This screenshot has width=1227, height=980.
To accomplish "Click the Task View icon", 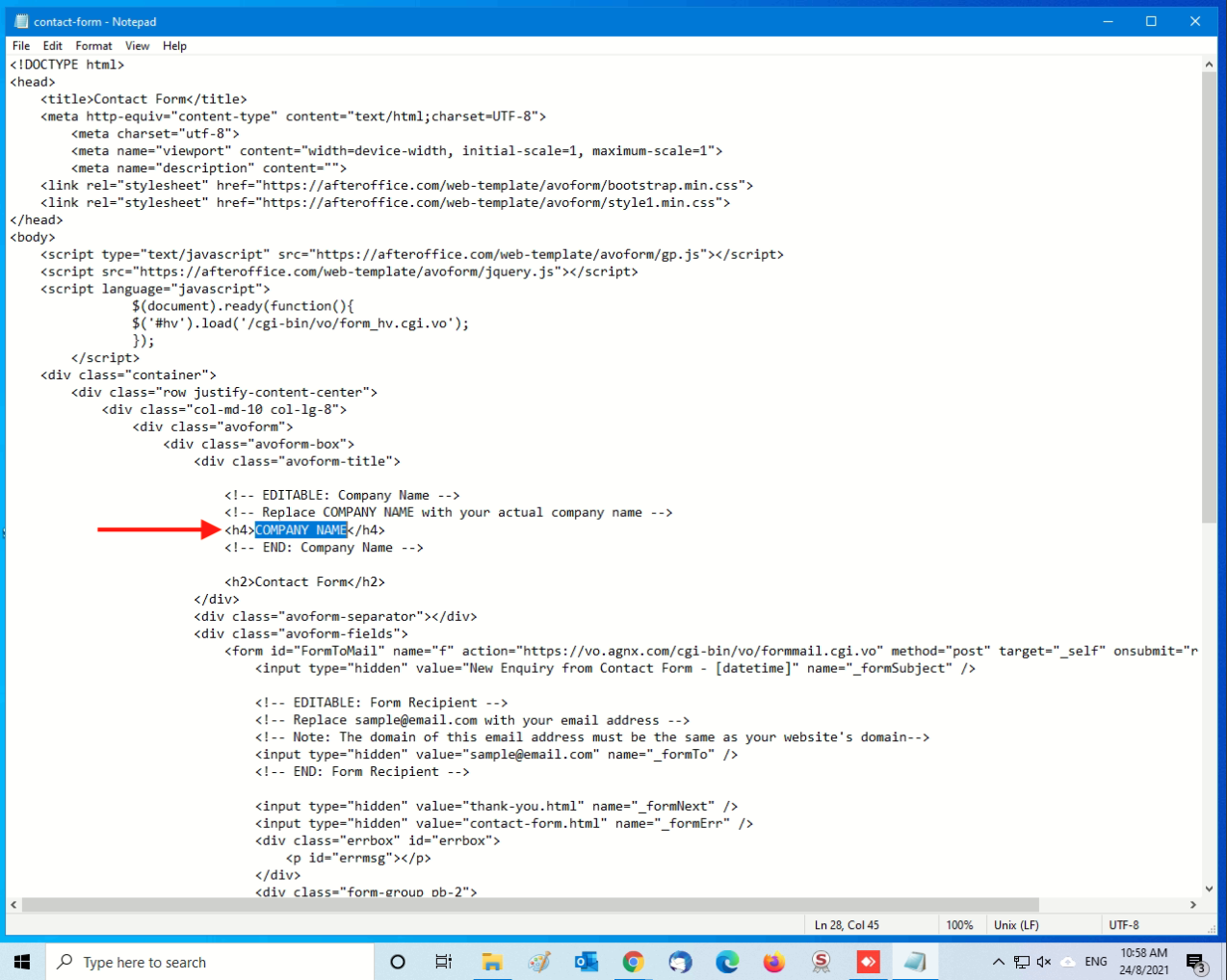I will click(443, 962).
